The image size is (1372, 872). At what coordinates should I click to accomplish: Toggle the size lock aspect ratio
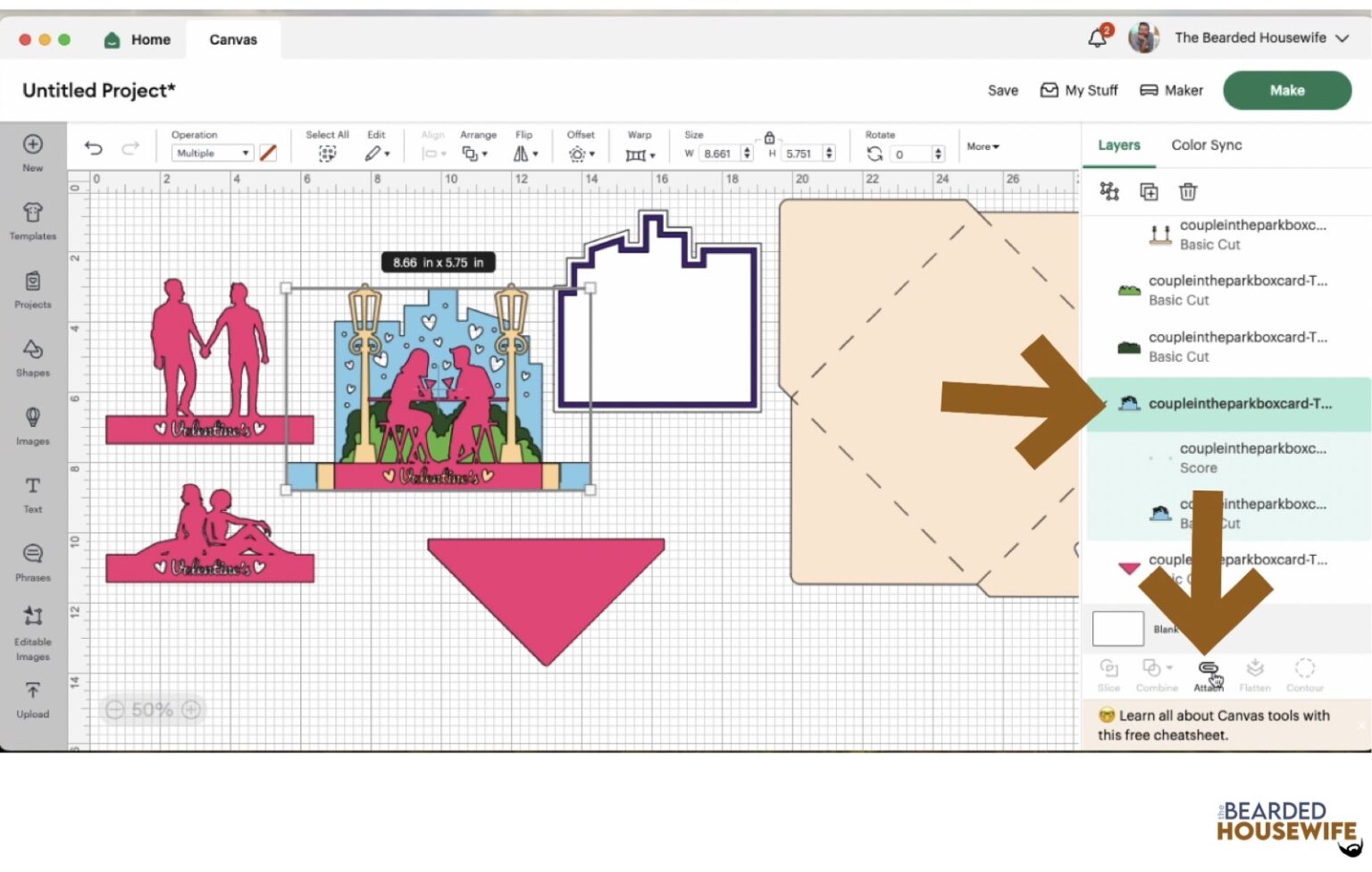(x=769, y=138)
